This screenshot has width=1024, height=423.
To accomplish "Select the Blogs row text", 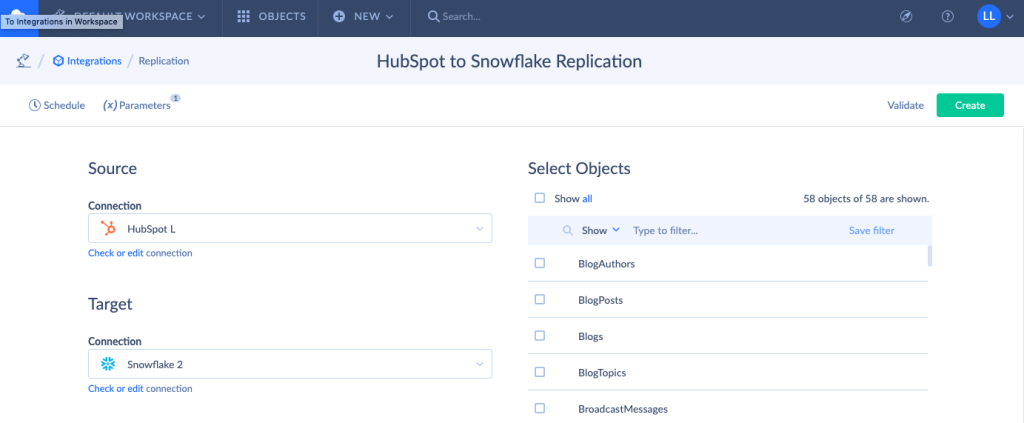I will [590, 337].
